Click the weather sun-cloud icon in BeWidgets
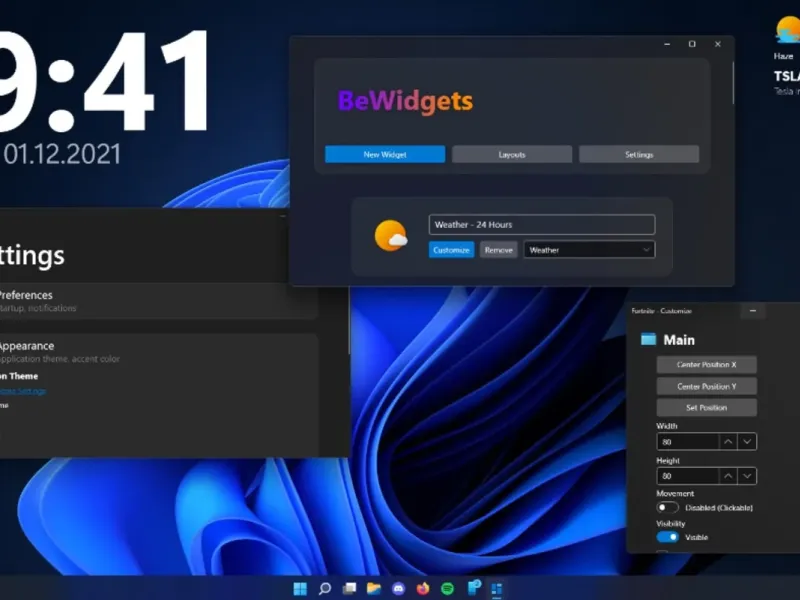 pyautogui.click(x=391, y=236)
